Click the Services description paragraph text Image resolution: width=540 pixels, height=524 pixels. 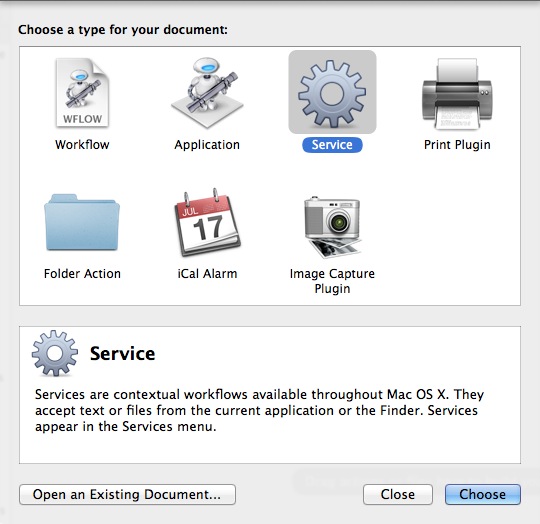click(259, 410)
